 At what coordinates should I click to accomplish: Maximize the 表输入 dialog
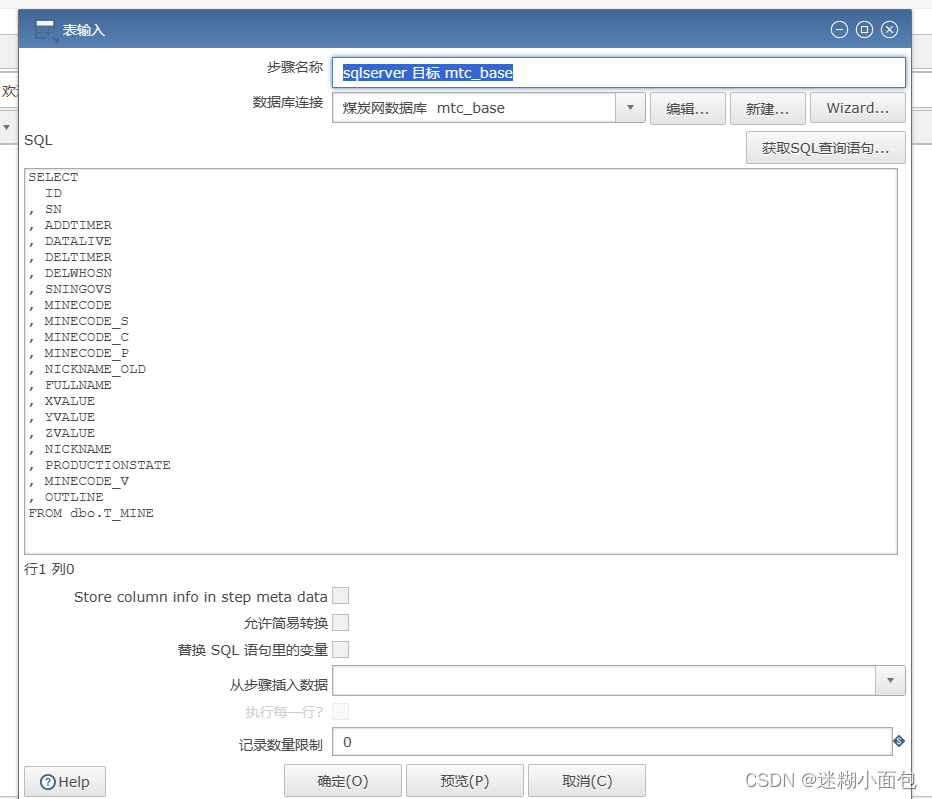[864, 29]
